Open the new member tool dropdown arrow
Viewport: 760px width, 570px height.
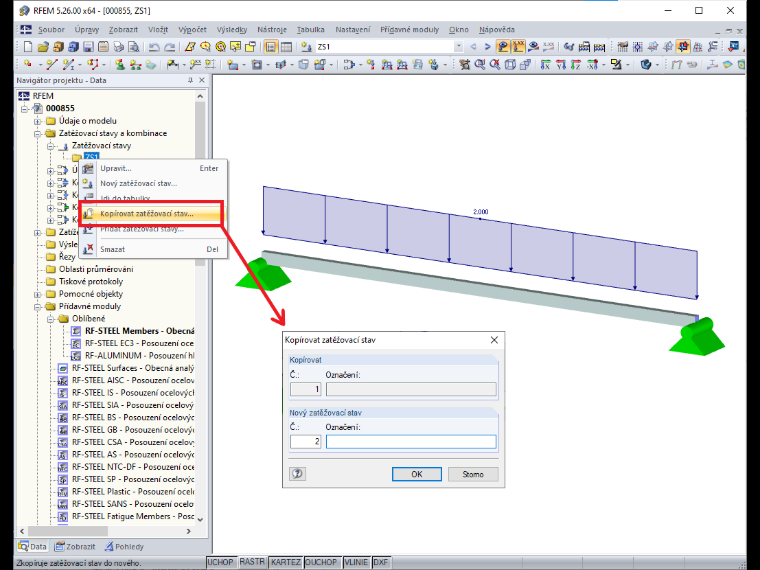coord(78,64)
